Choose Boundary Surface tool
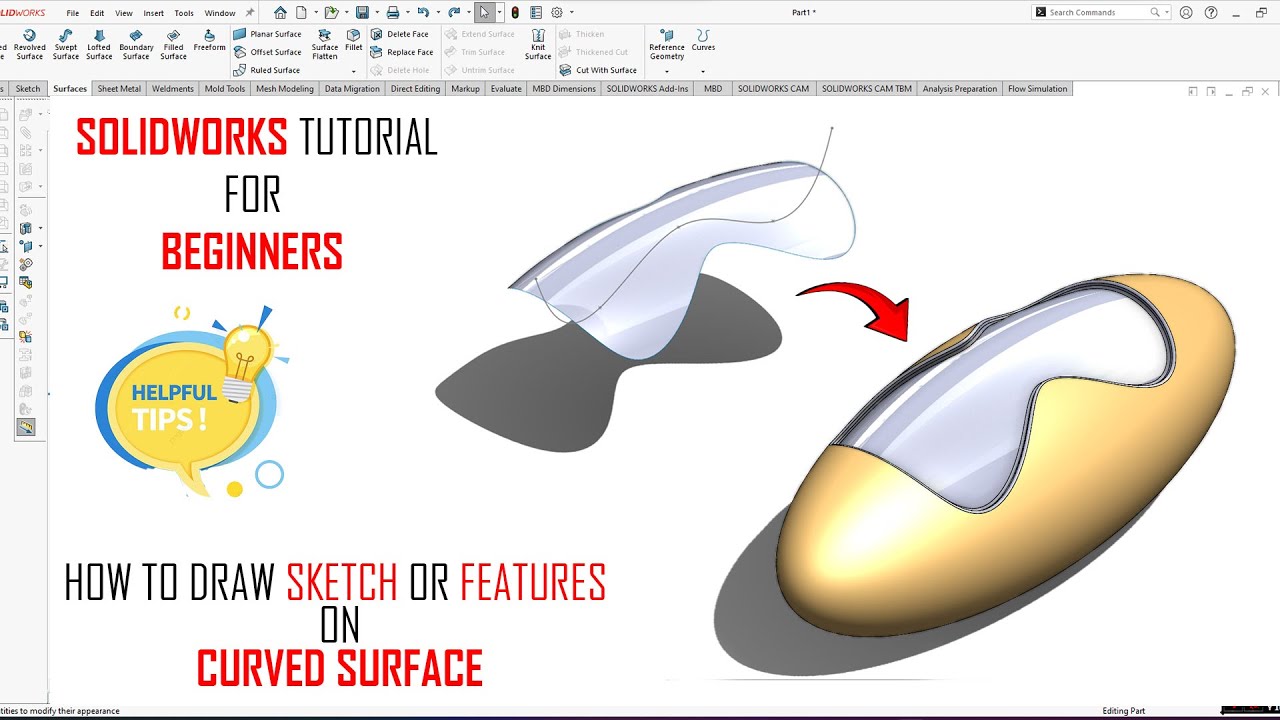This screenshot has height=720, width=1280. coord(136,46)
